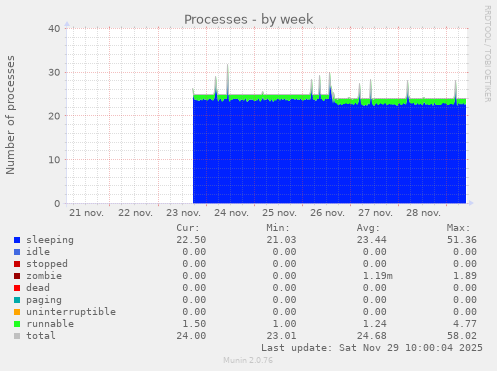Click the 'idle' legend label
This screenshot has width=497, height=371.
38,252
